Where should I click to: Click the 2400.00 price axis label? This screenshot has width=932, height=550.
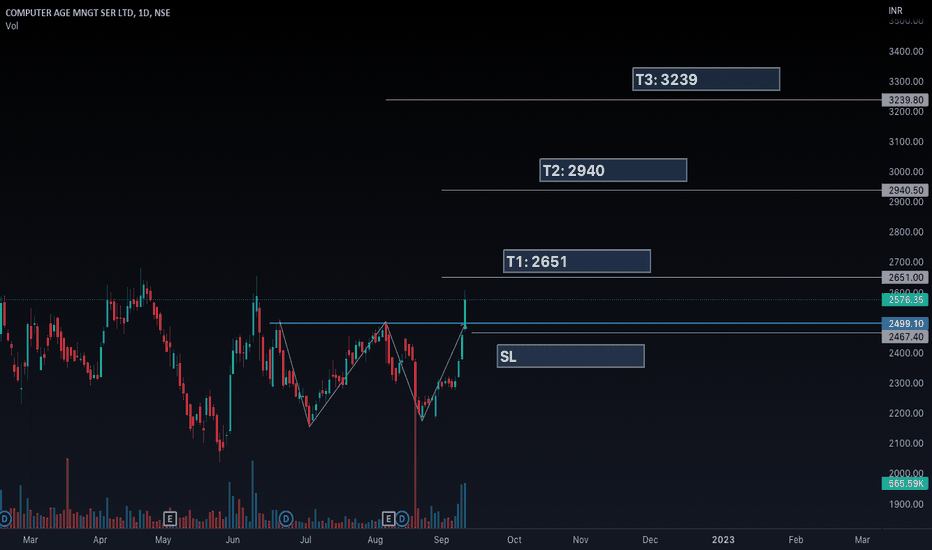tap(906, 353)
